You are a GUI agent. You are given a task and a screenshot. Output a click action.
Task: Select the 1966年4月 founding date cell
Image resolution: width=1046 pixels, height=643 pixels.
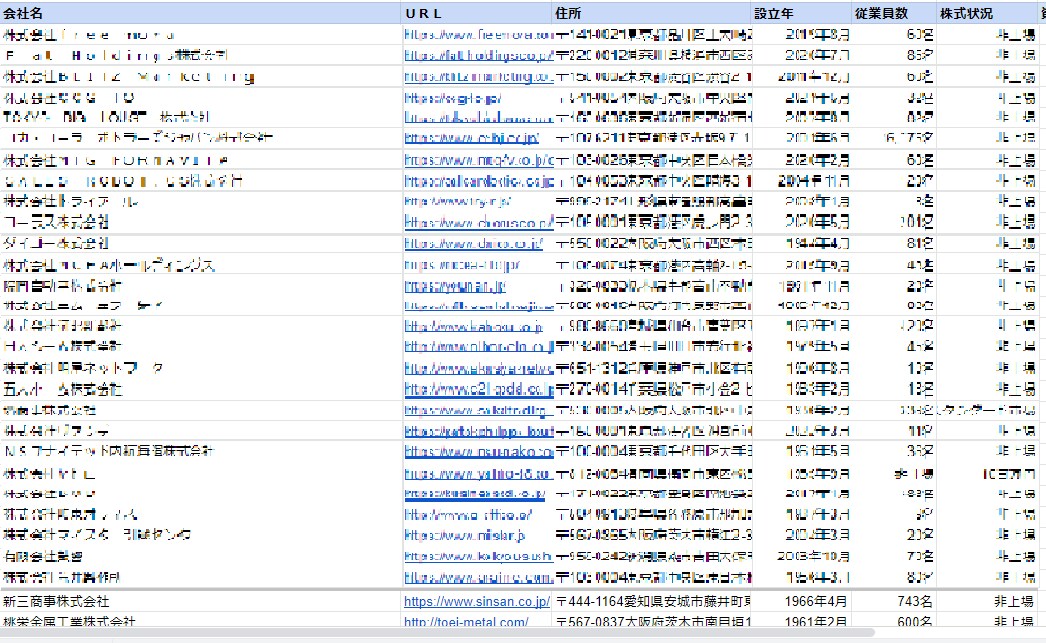pyautogui.click(x=801, y=602)
